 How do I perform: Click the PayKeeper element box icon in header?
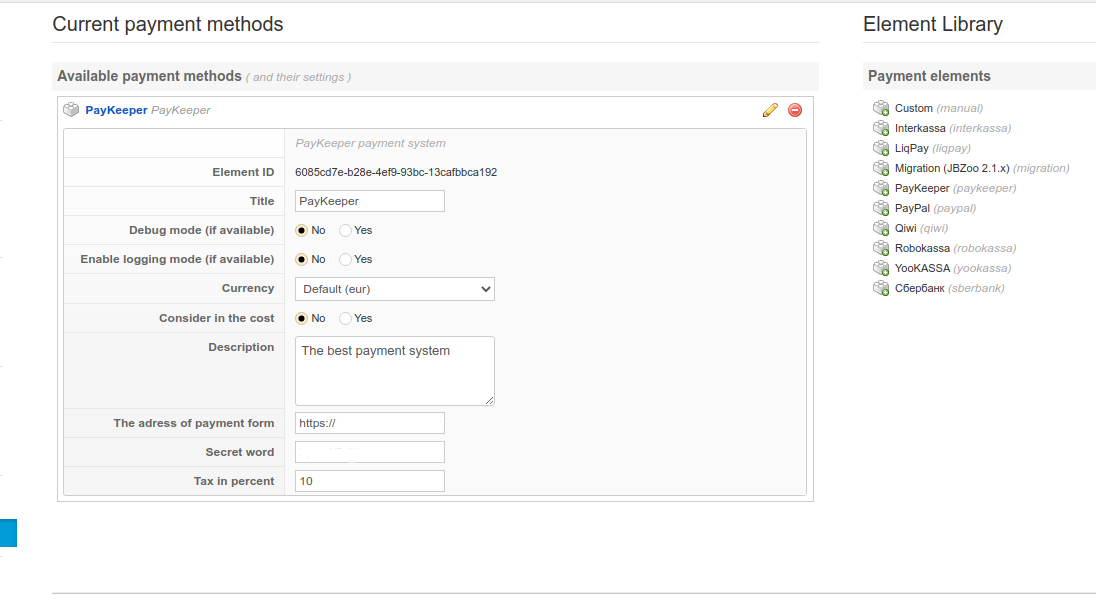[x=71, y=110]
